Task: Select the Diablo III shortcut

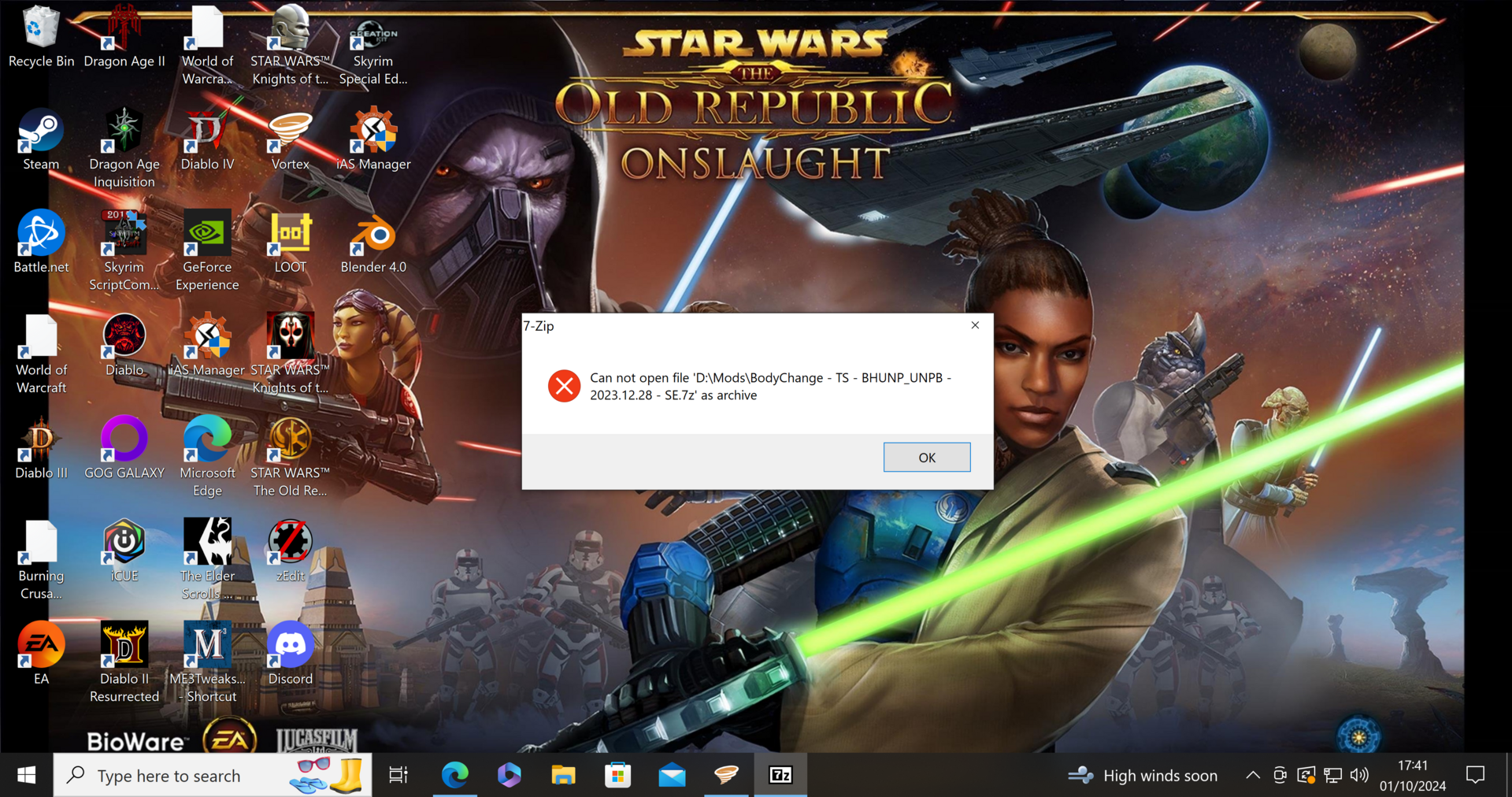Action: [41, 449]
